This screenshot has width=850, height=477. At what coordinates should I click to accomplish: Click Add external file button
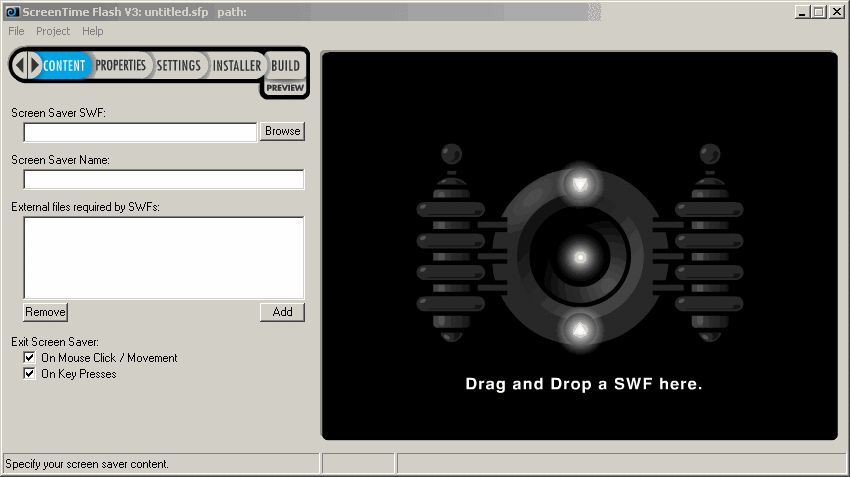pos(282,312)
